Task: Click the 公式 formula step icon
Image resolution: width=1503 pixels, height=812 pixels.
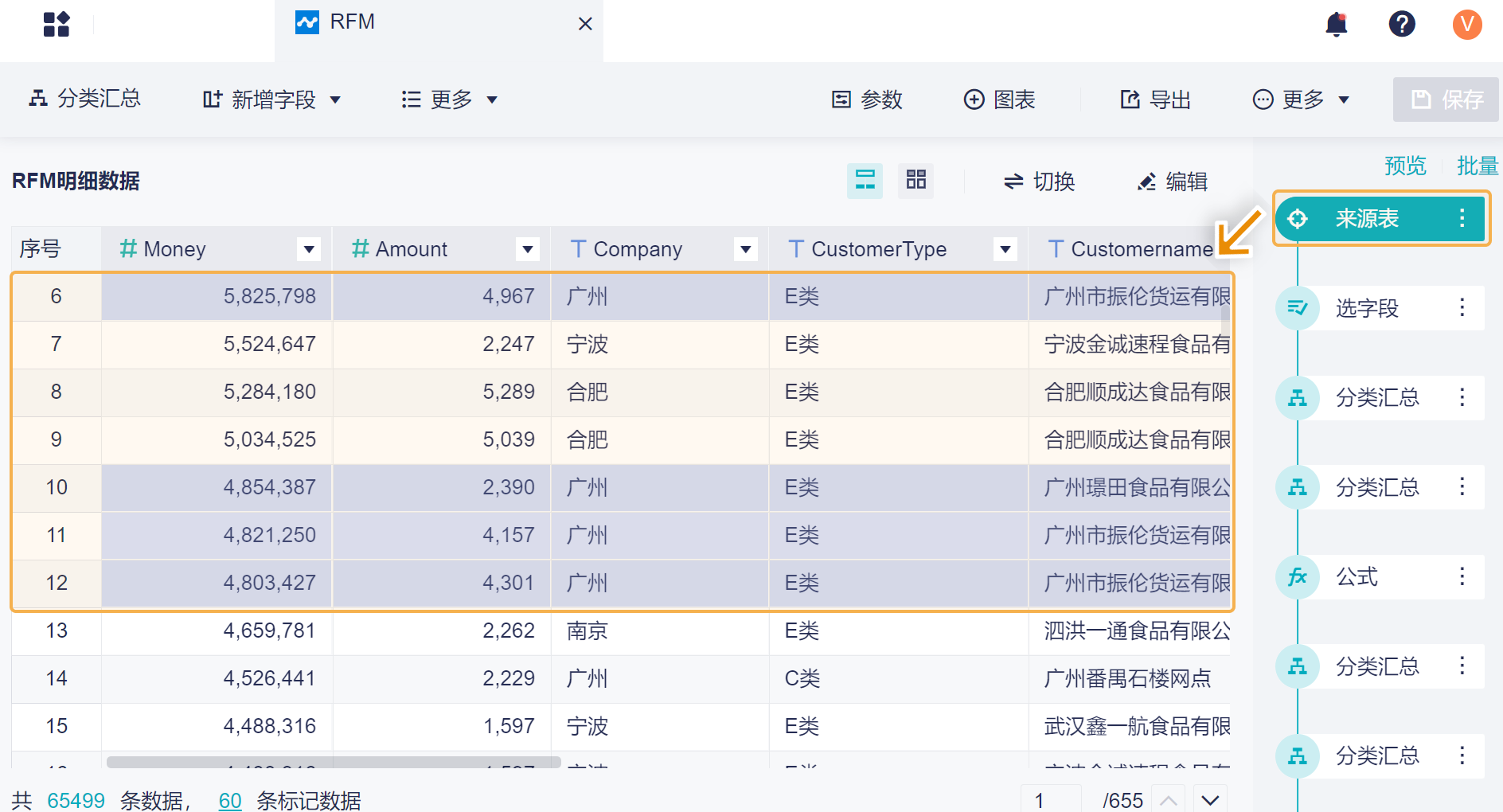Action: point(1298,576)
